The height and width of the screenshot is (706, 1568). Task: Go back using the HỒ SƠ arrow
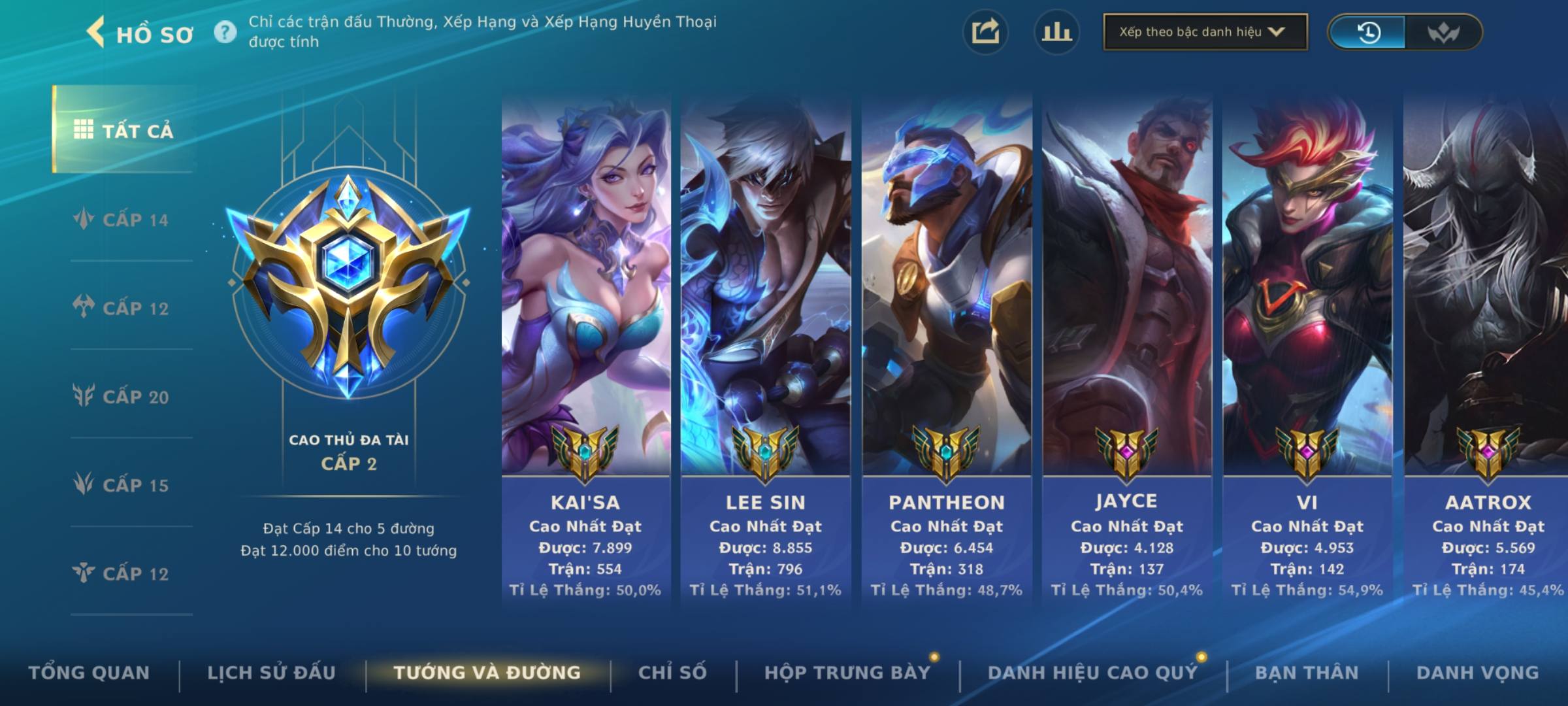[96, 33]
